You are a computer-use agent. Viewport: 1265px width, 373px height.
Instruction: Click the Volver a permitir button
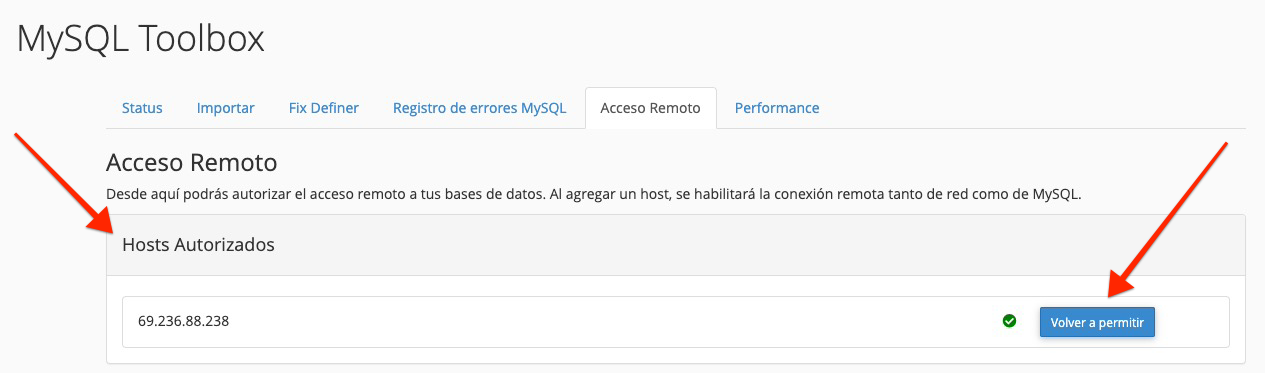pos(1098,322)
